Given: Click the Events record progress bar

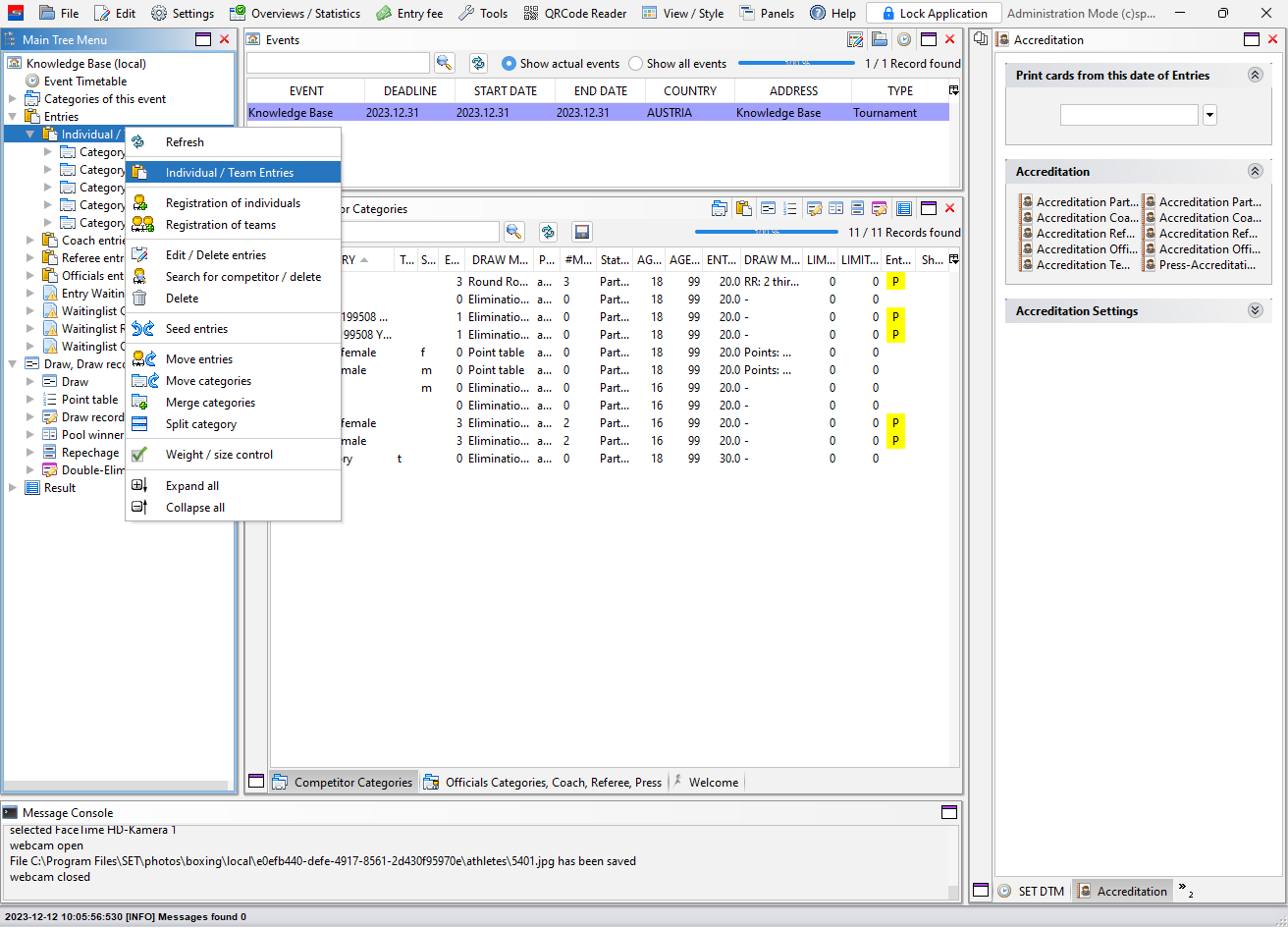Looking at the screenshot, I should 797,63.
